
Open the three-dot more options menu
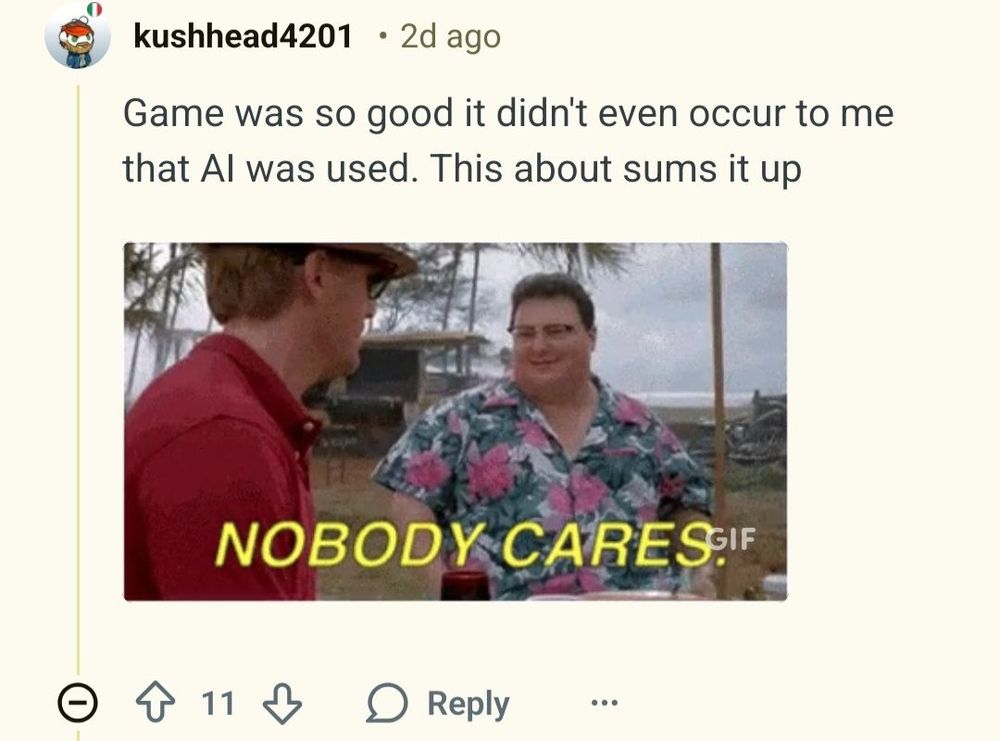604,703
